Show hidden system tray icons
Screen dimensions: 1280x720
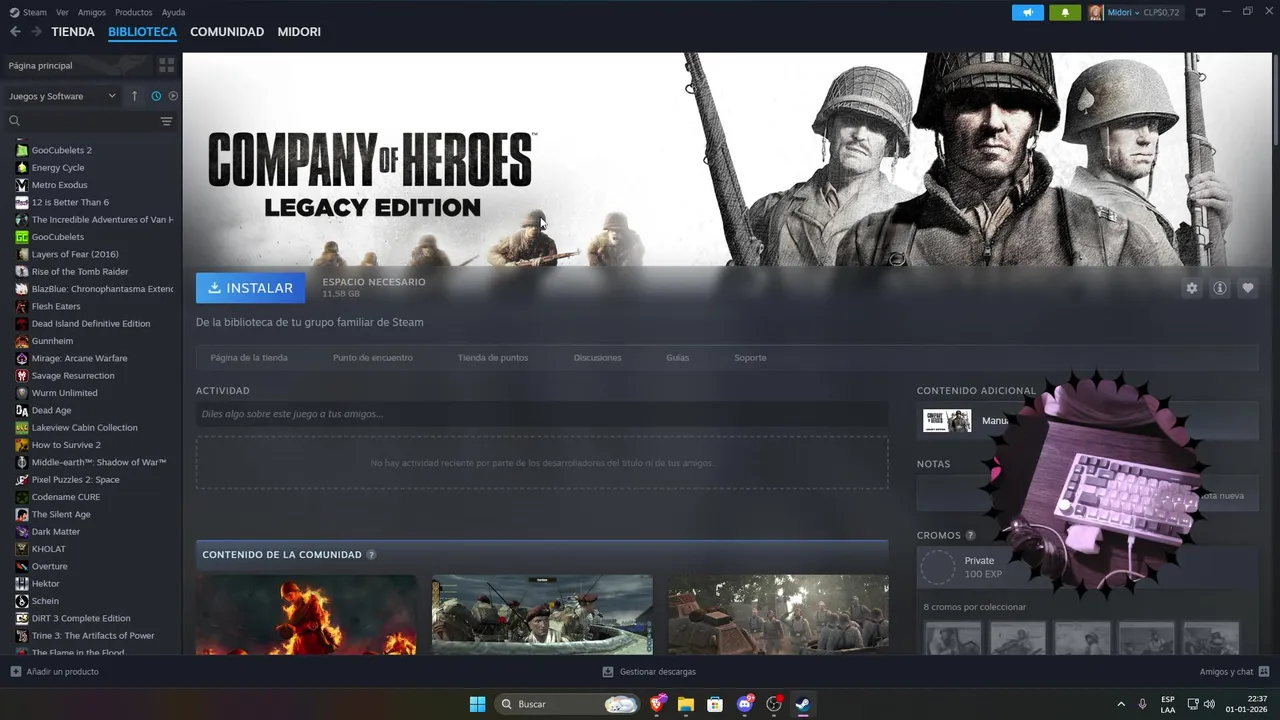point(1120,704)
